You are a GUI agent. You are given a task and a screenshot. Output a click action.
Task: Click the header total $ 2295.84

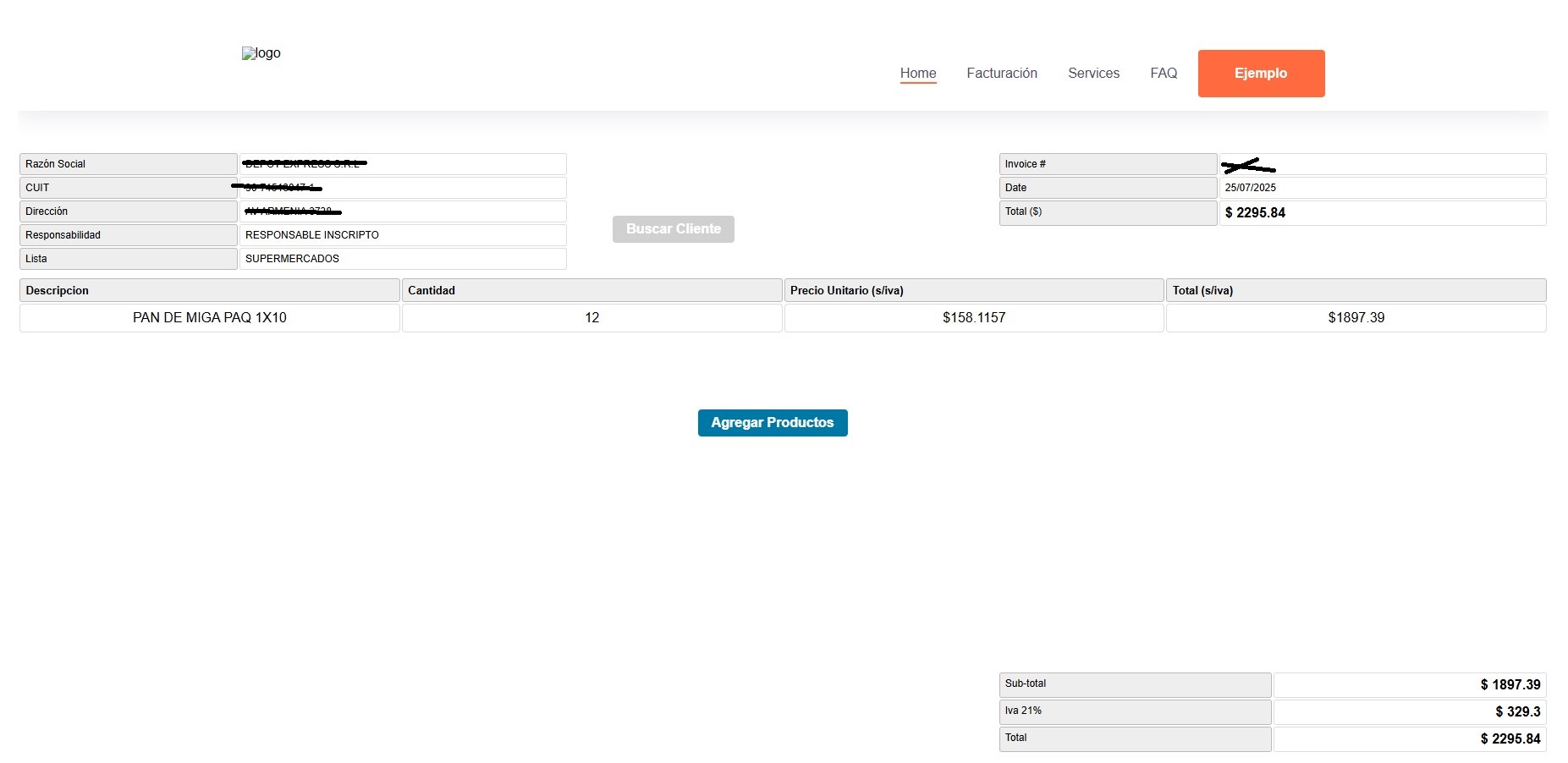click(x=1383, y=213)
